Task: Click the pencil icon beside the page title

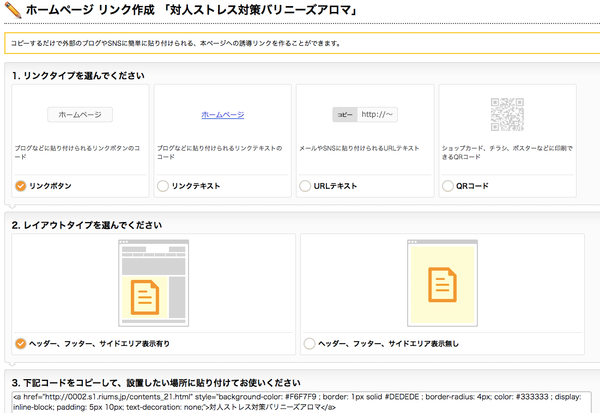Action: (12, 10)
